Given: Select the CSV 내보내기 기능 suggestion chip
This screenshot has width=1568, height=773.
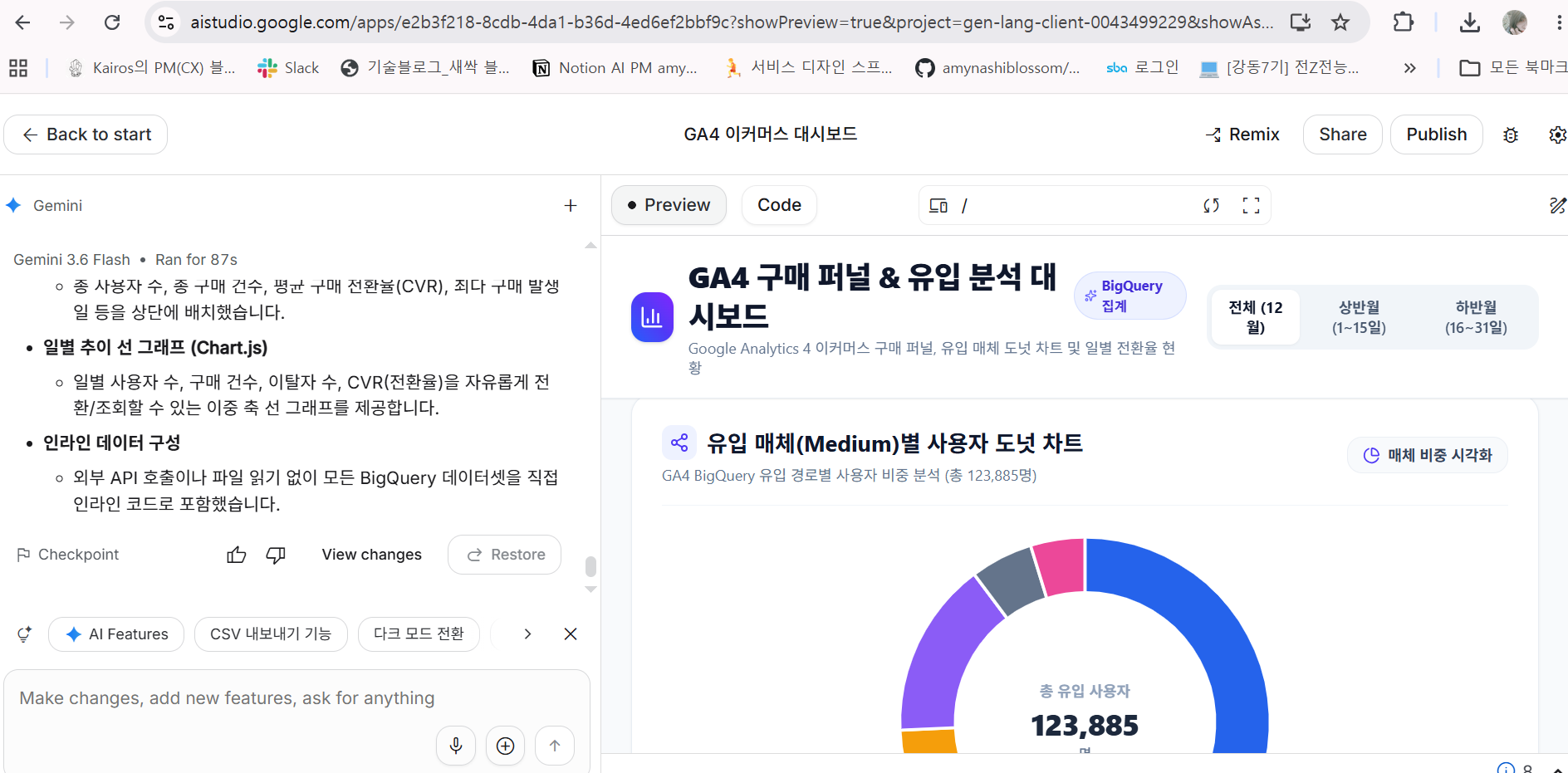Looking at the screenshot, I should 271,634.
